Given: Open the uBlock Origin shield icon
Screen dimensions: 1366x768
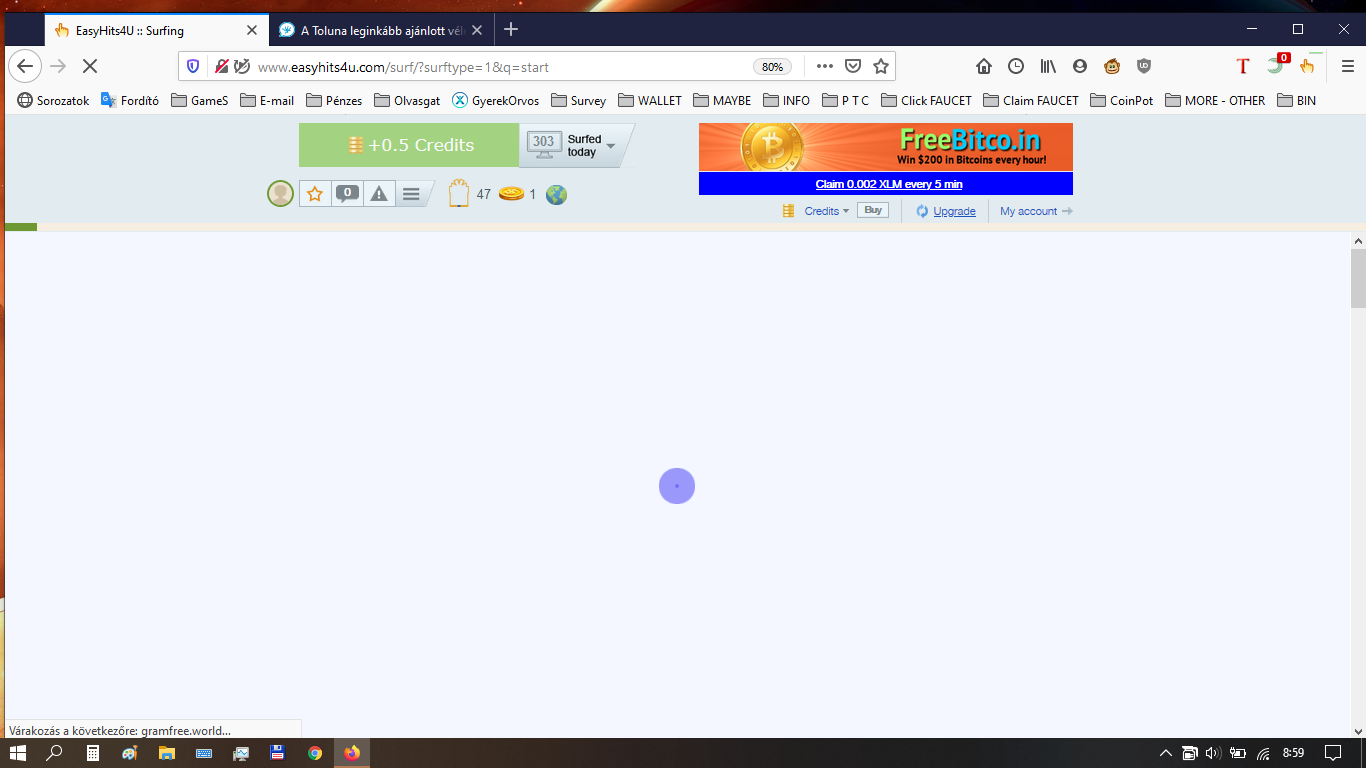Looking at the screenshot, I should pyautogui.click(x=1144, y=66).
